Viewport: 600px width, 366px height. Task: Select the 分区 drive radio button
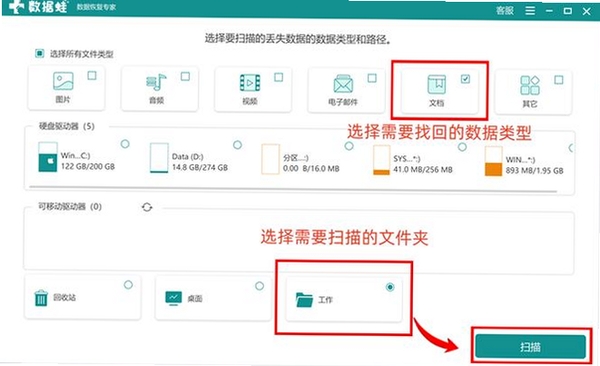[x=349, y=146]
